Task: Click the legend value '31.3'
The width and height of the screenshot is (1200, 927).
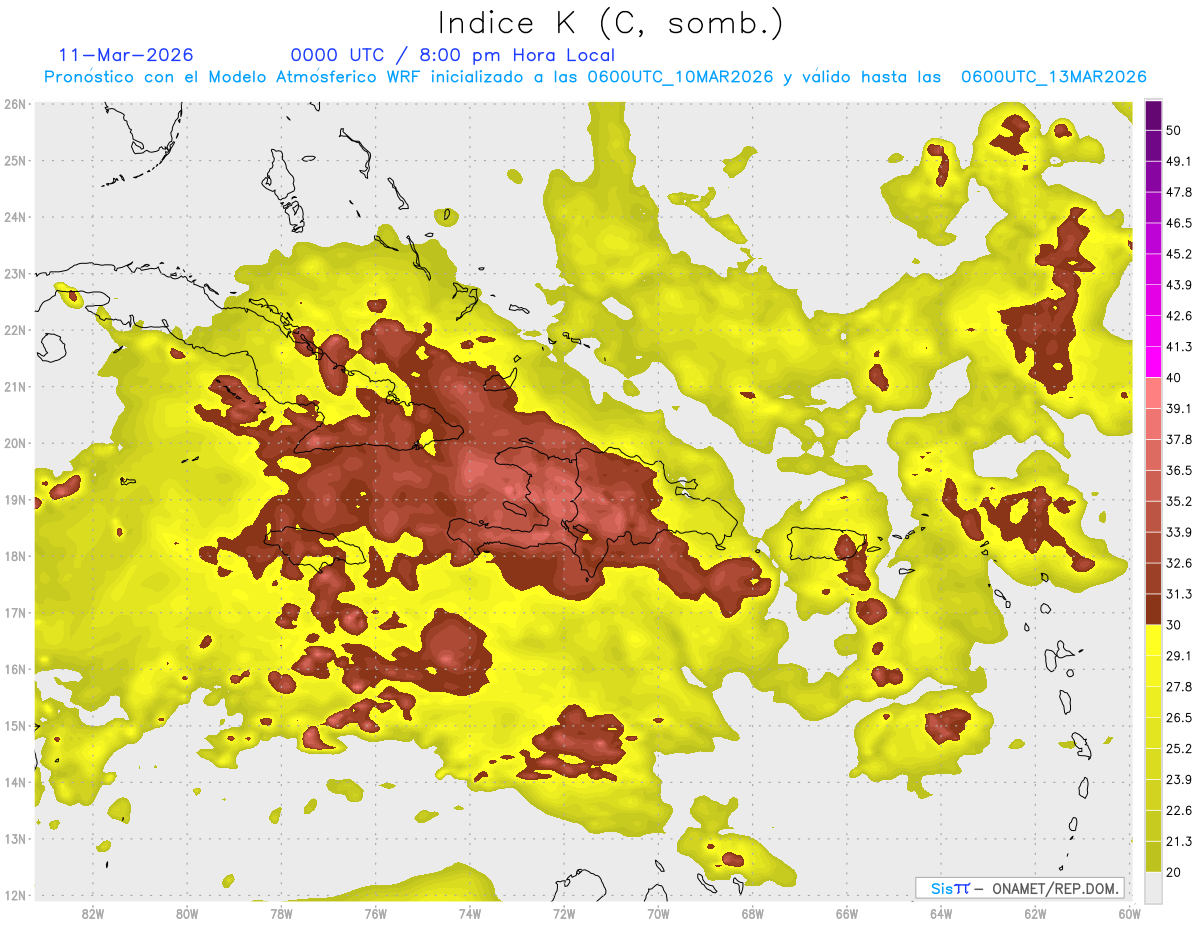Action: [1178, 594]
